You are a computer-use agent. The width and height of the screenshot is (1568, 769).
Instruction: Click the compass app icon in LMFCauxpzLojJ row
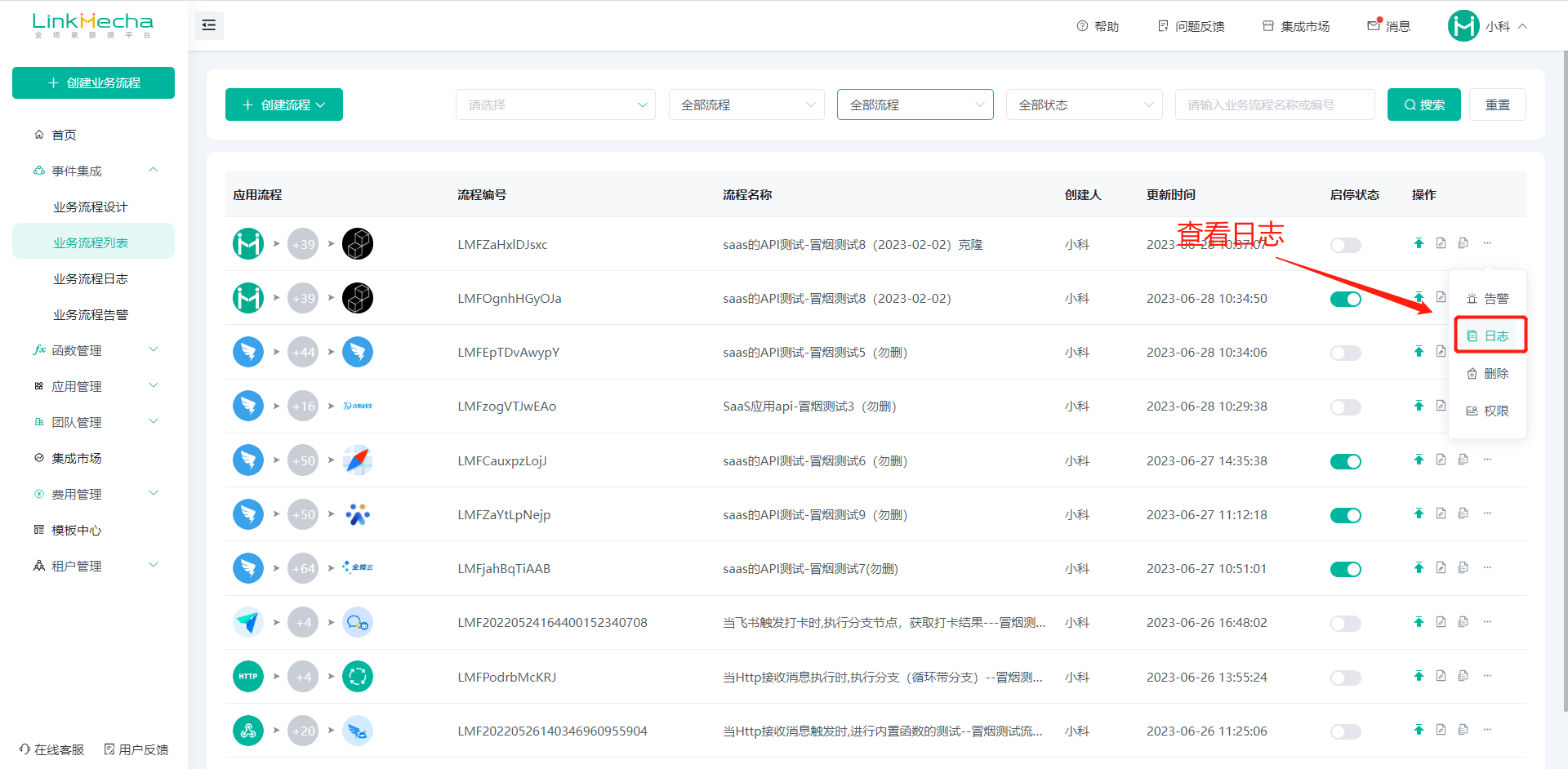(358, 460)
